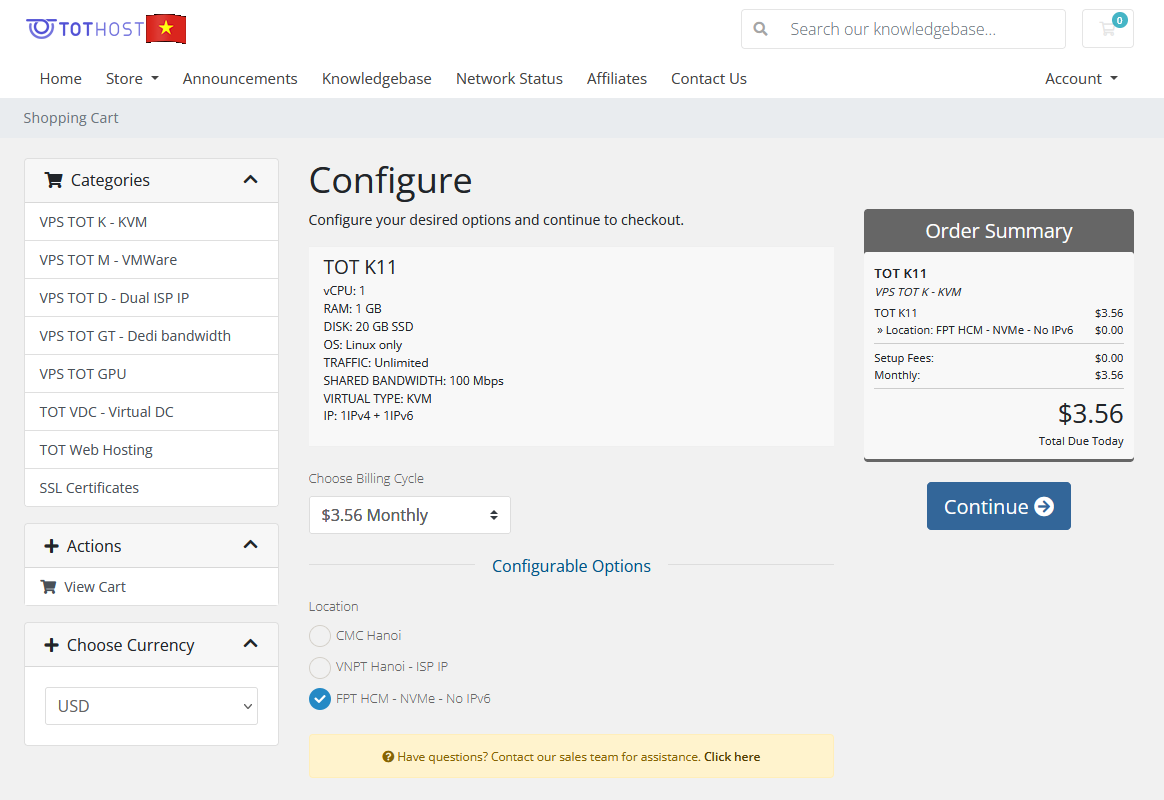Open the USD currency dropdown
The width and height of the screenshot is (1164, 800).
[151, 706]
